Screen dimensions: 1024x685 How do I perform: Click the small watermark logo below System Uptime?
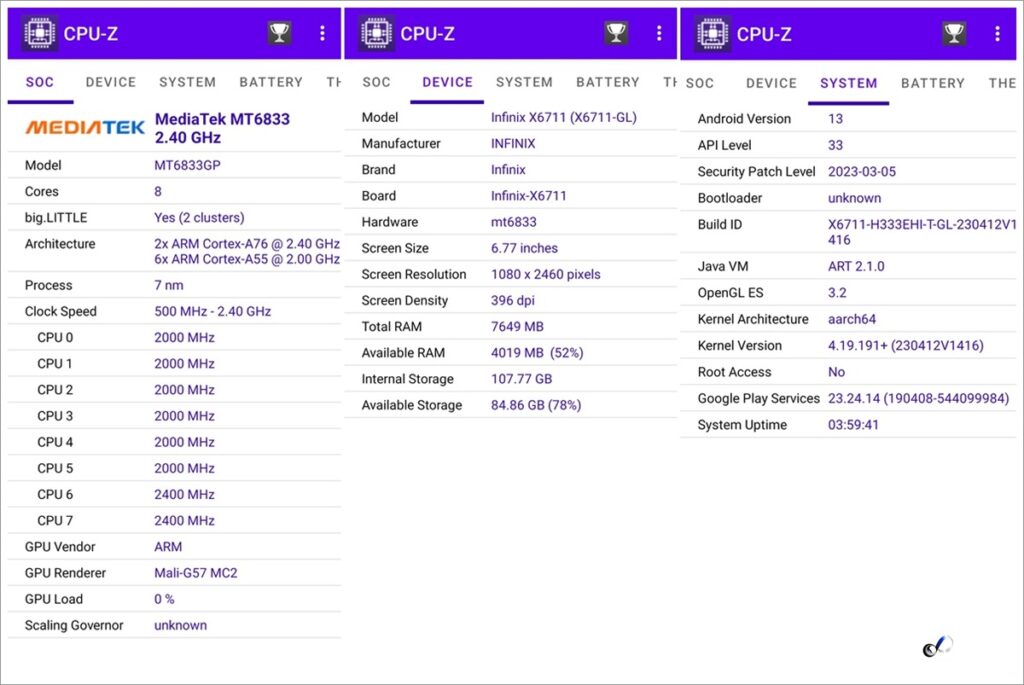coord(937,647)
